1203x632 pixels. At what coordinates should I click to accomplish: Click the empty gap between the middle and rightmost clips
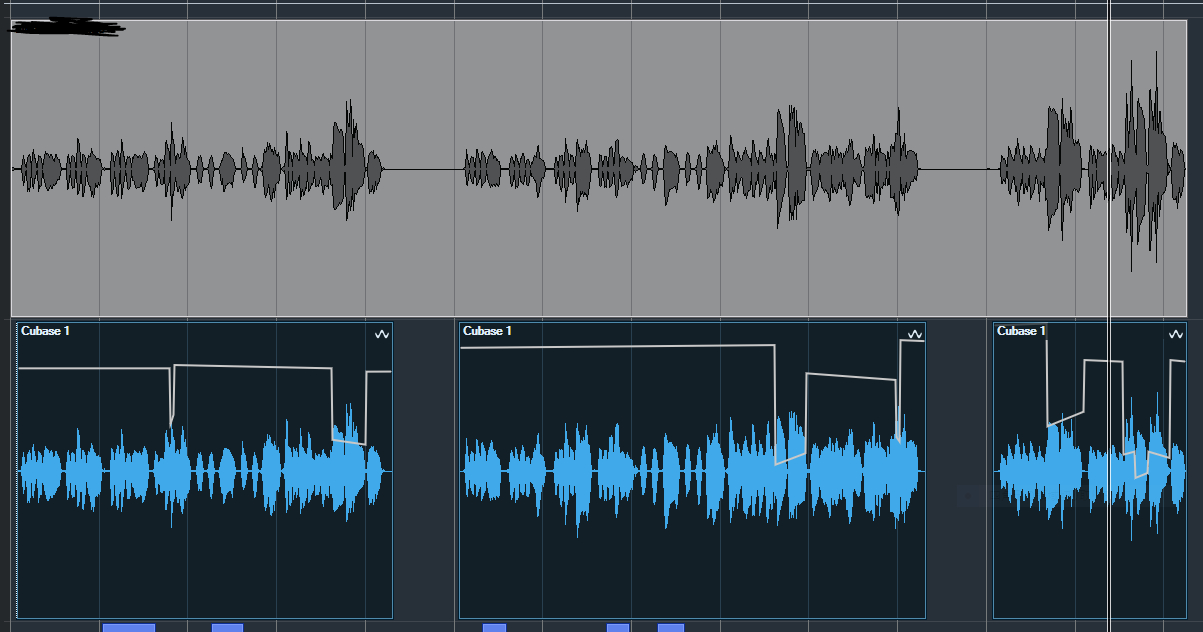point(958,420)
